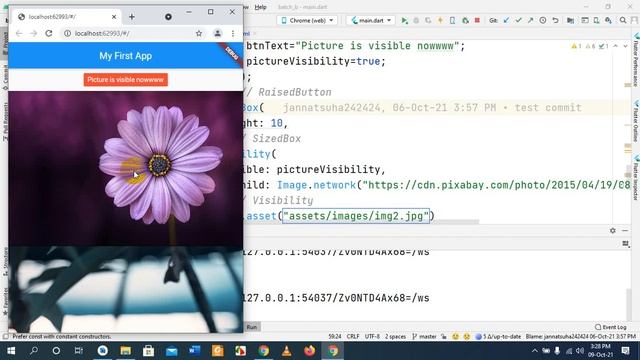Click site information icon in address bar
This screenshot has width=640, height=360.
pos(67,33)
